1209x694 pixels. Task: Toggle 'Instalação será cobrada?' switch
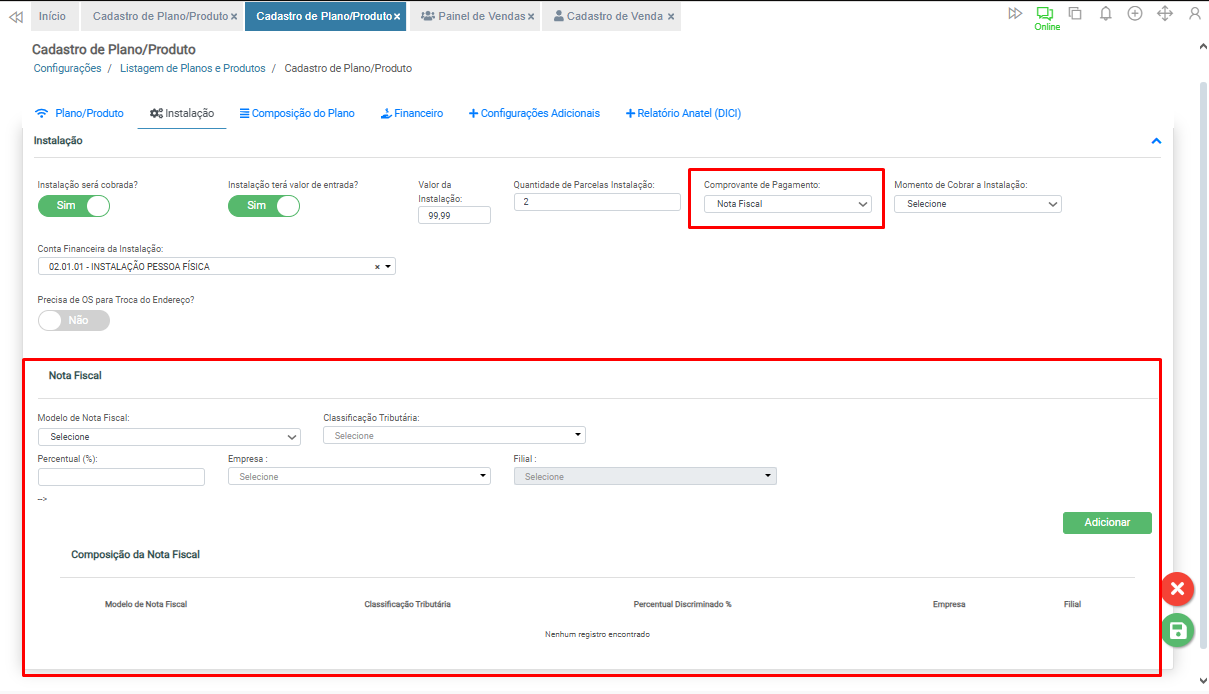click(74, 206)
